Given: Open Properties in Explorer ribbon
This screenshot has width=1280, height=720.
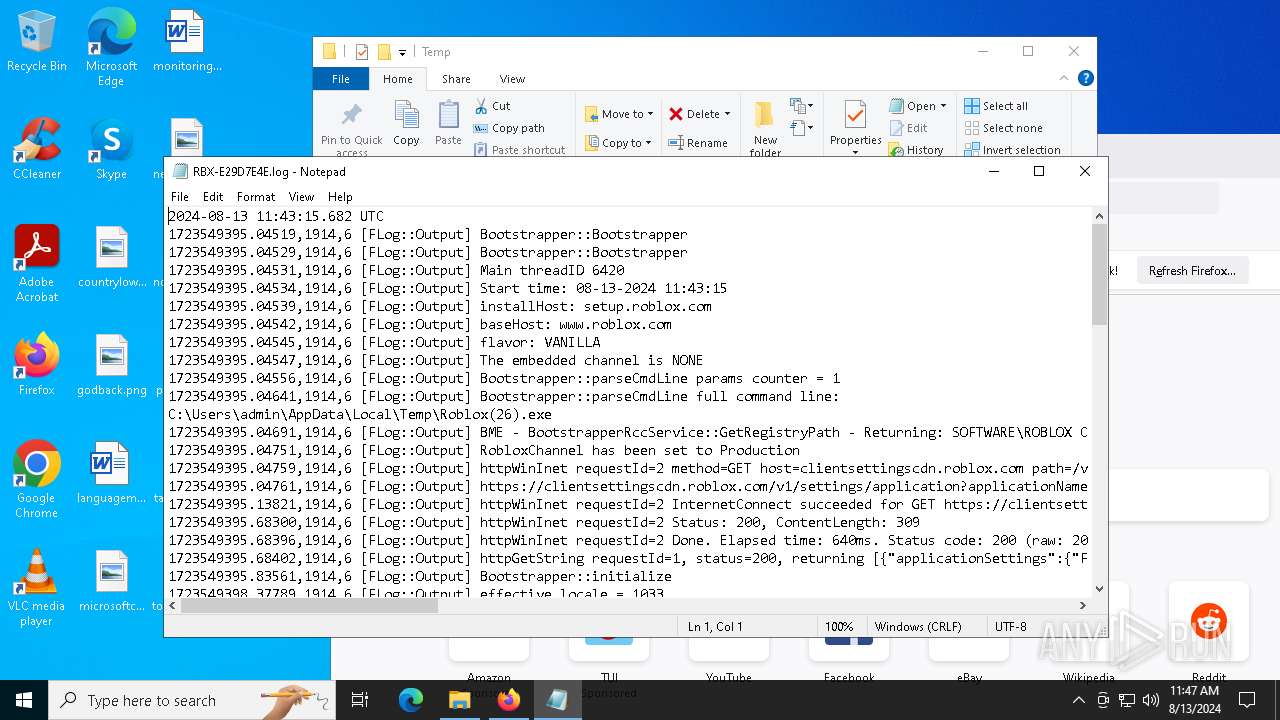Looking at the screenshot, I should (855, 125).
